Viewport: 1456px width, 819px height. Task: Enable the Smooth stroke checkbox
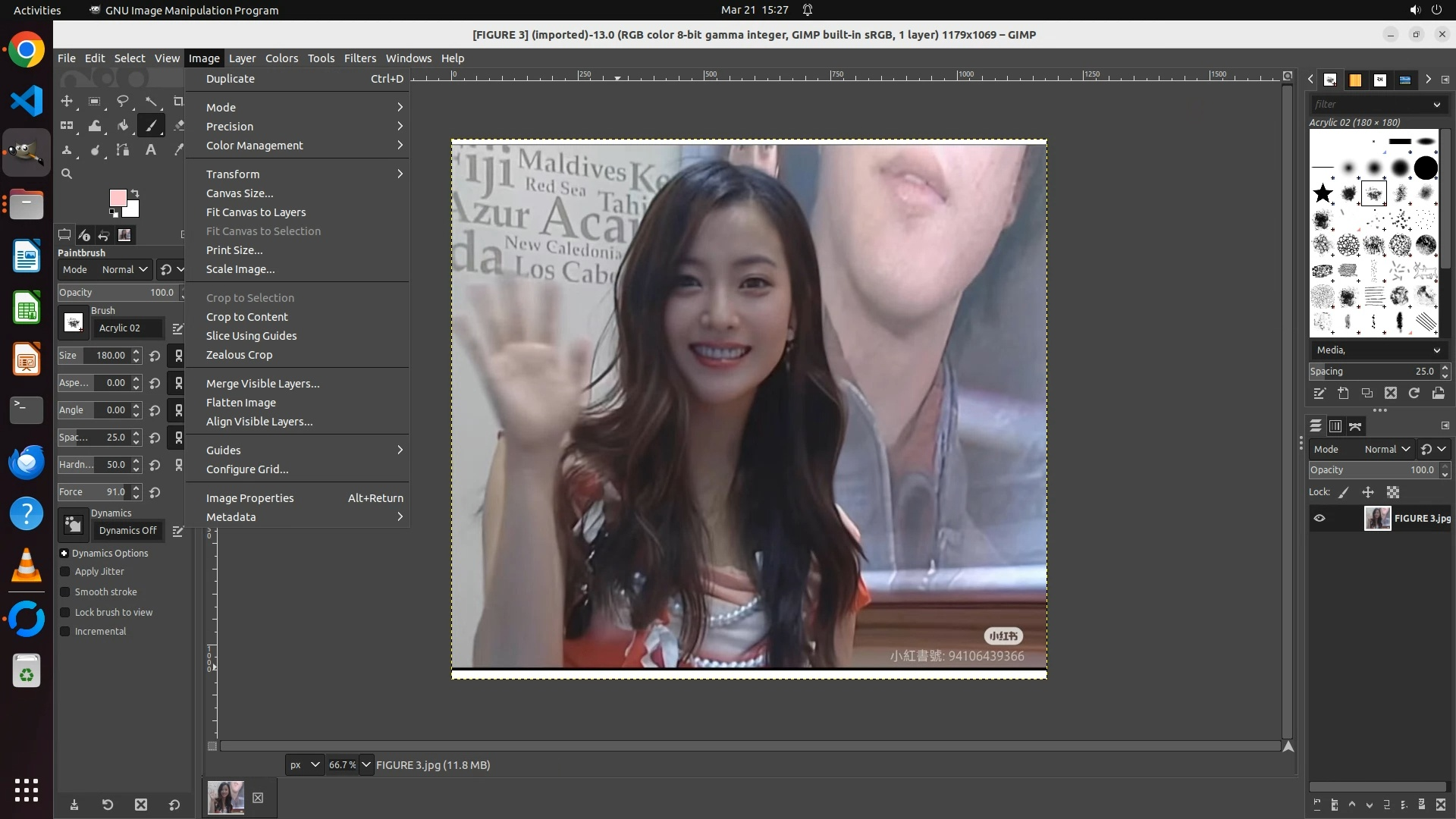coord(65,592)
